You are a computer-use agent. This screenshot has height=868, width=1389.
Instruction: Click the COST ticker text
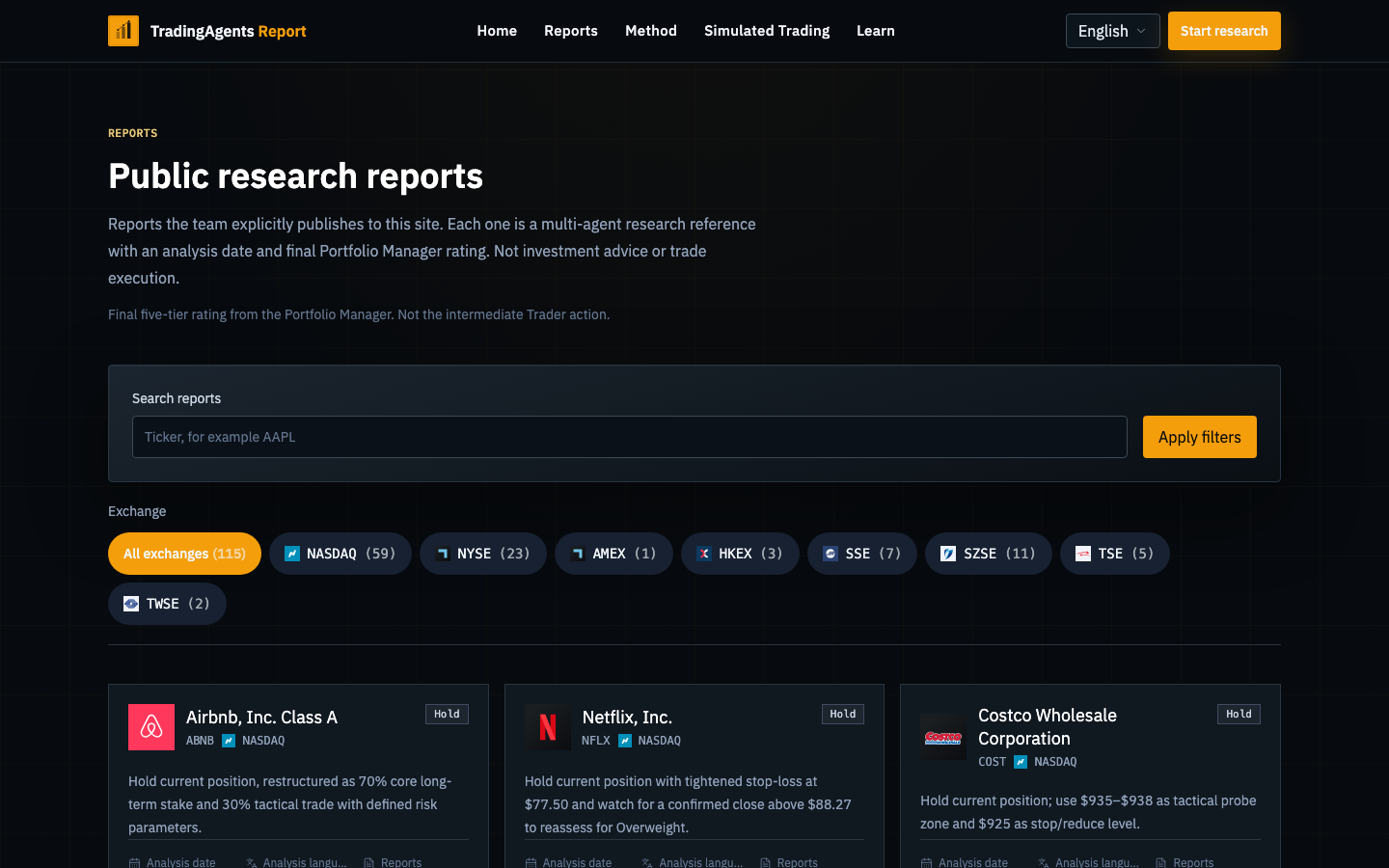click(992, 762)
